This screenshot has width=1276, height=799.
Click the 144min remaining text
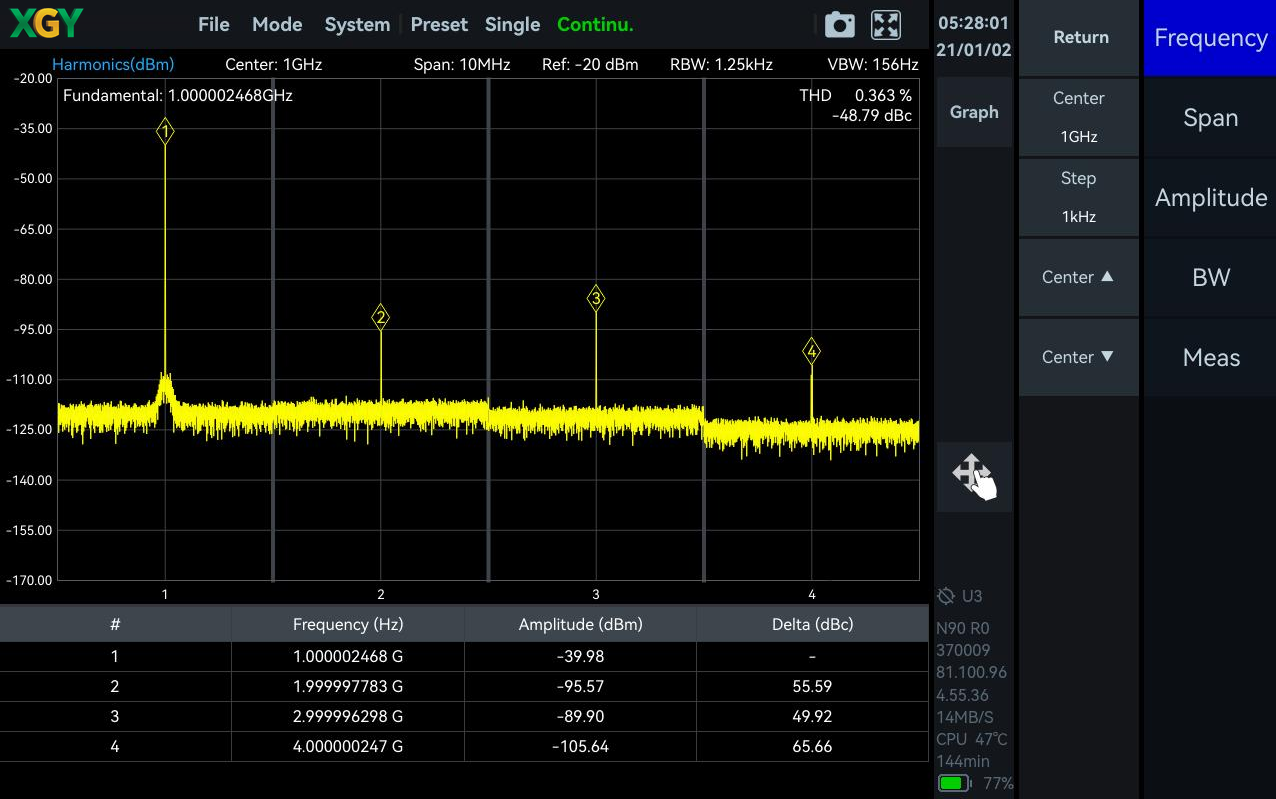point(963,761)
